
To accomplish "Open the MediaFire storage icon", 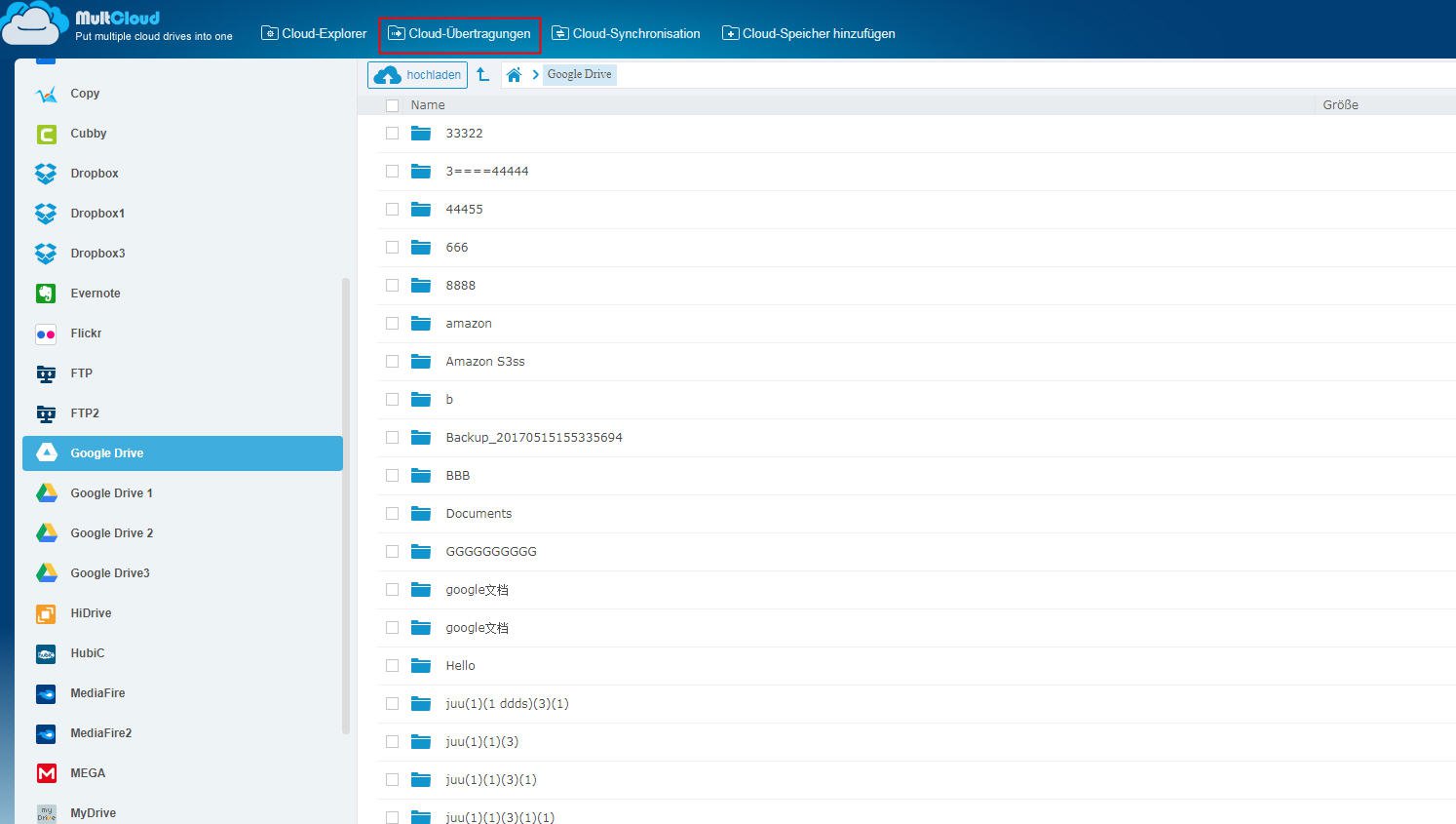I will 46,693.
